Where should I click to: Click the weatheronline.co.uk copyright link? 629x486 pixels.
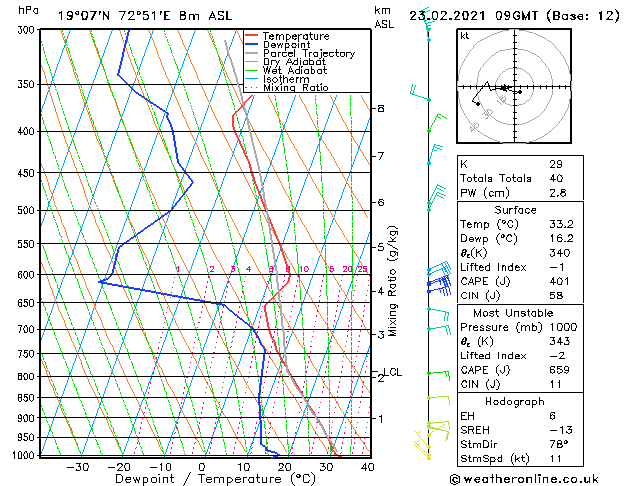pyautogui.click(x=524, y=479)
